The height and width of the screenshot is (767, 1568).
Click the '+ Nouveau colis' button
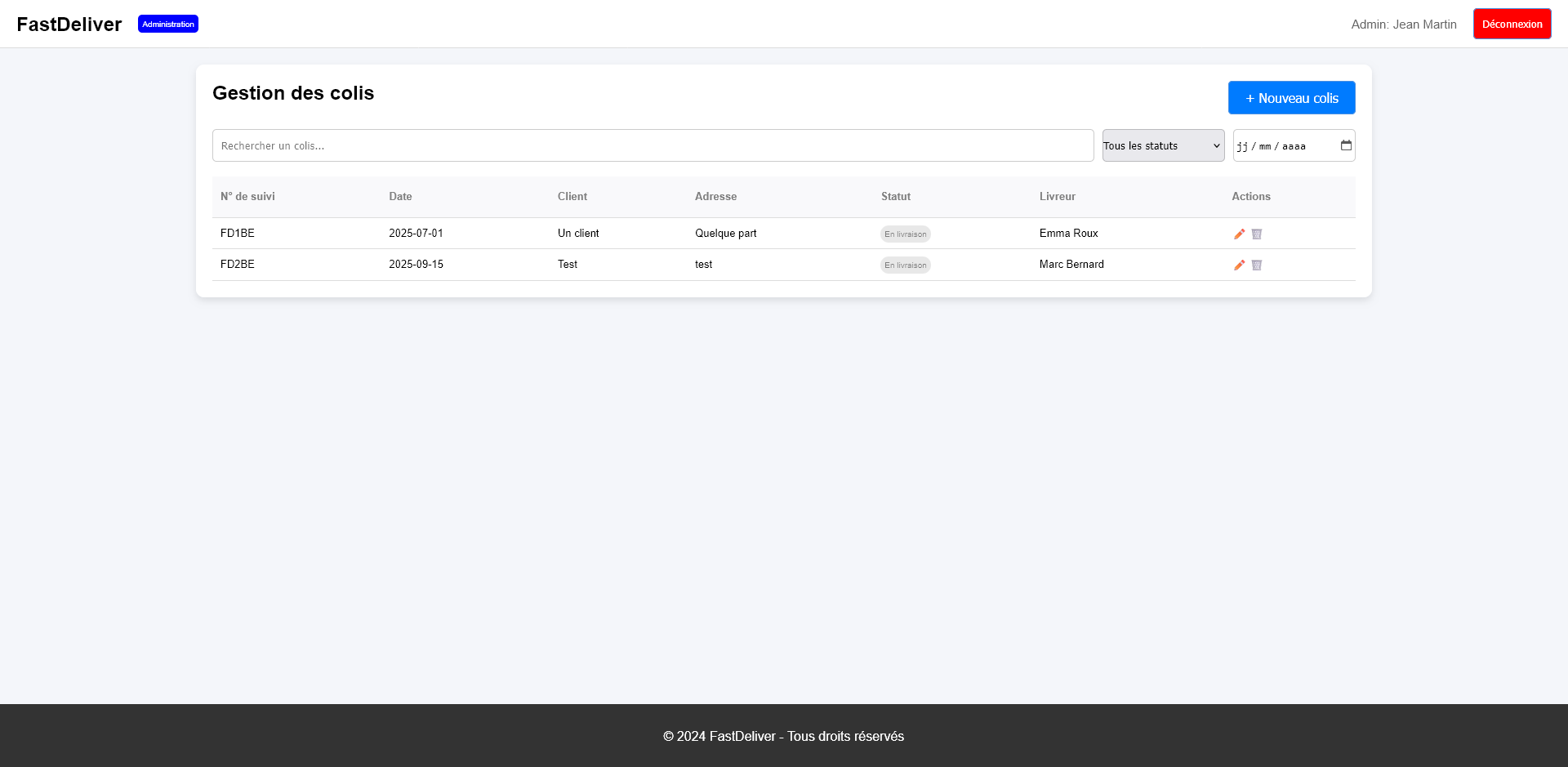1291,97
